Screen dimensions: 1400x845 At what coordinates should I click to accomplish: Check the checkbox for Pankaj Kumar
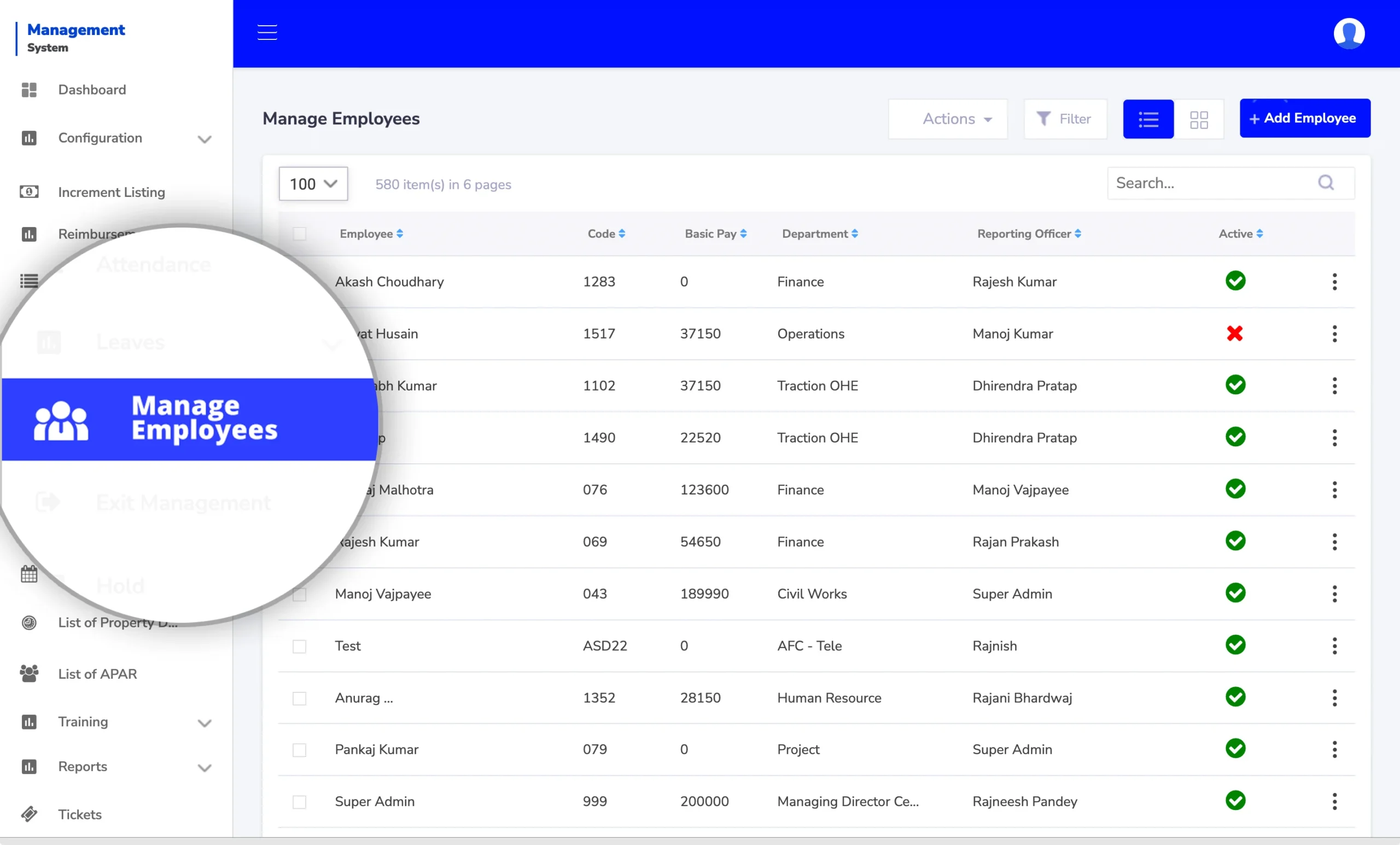point(300,750)
